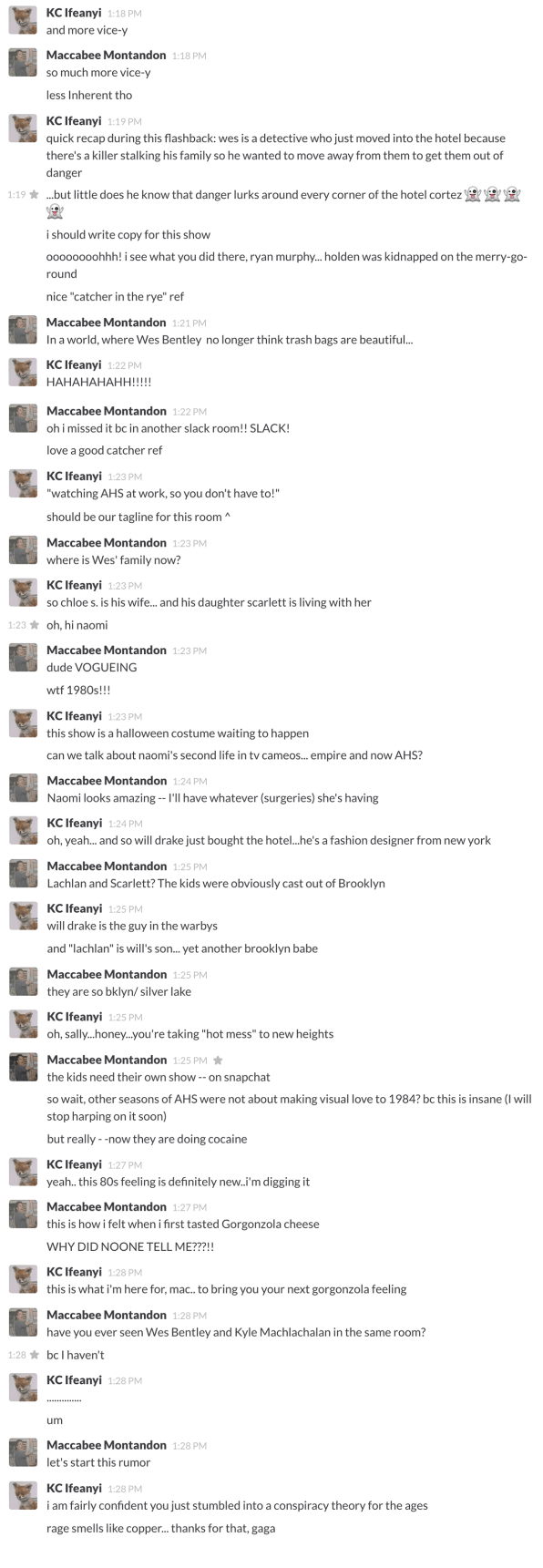The height and width of the screenshot is (1568, 543).
Task: Select the 'rage smells like copper' message
Action: [x=160, y=1528]
